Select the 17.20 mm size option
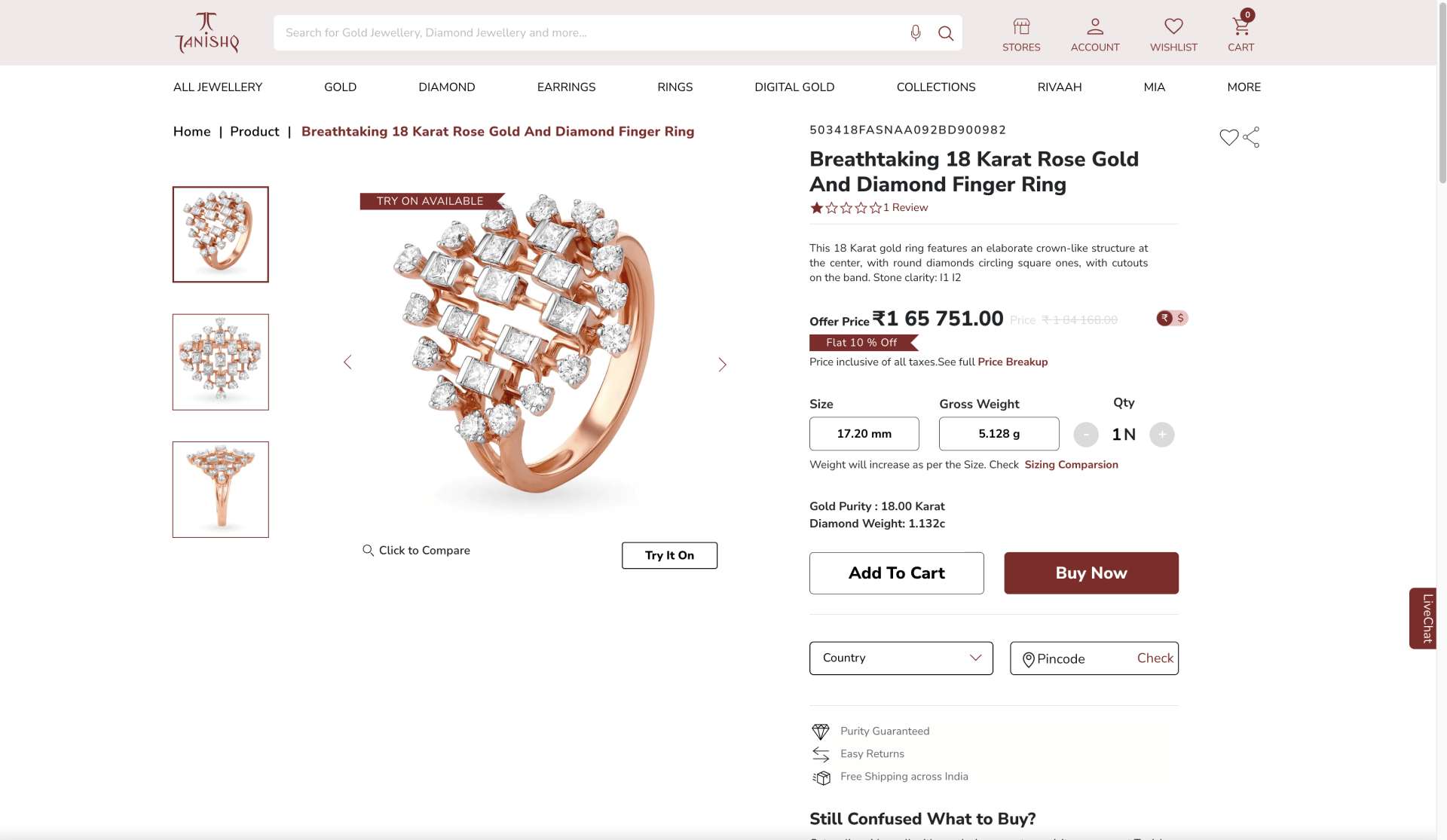The height and width of the screenshot is (840, 1447). tap(864, 434)
